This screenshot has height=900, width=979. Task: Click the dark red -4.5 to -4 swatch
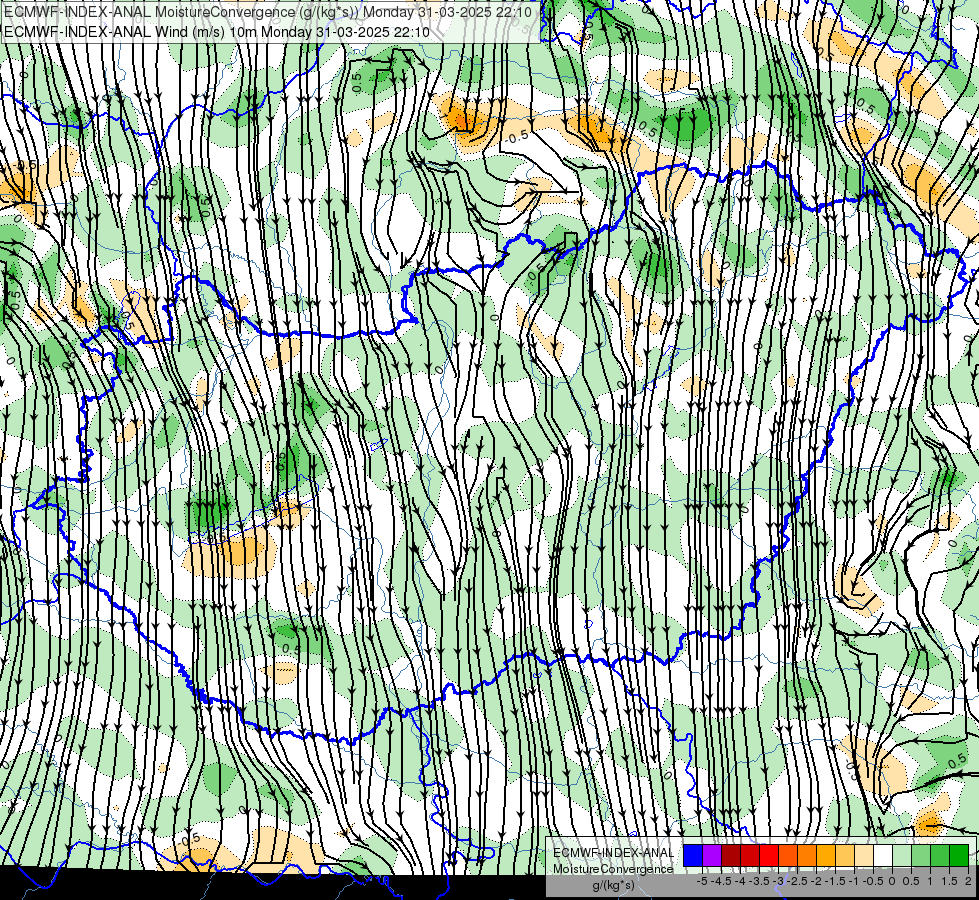[x=731, y=855]
